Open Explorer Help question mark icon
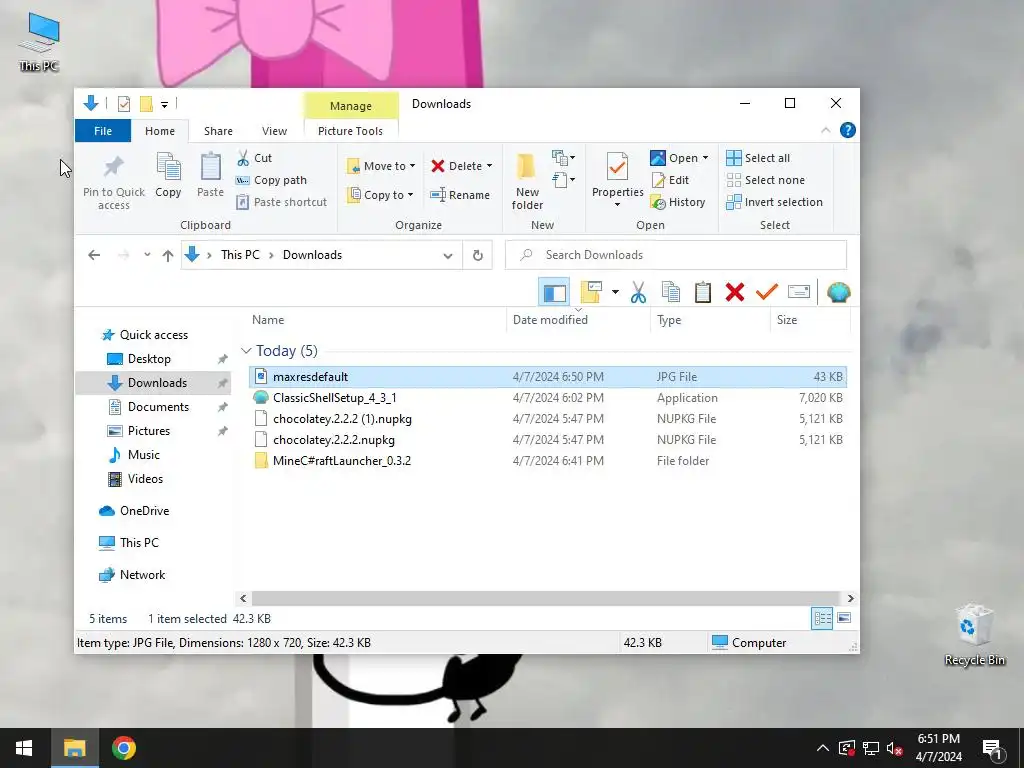The width and height of the screenshot is (1024, 768). [848, 130]
